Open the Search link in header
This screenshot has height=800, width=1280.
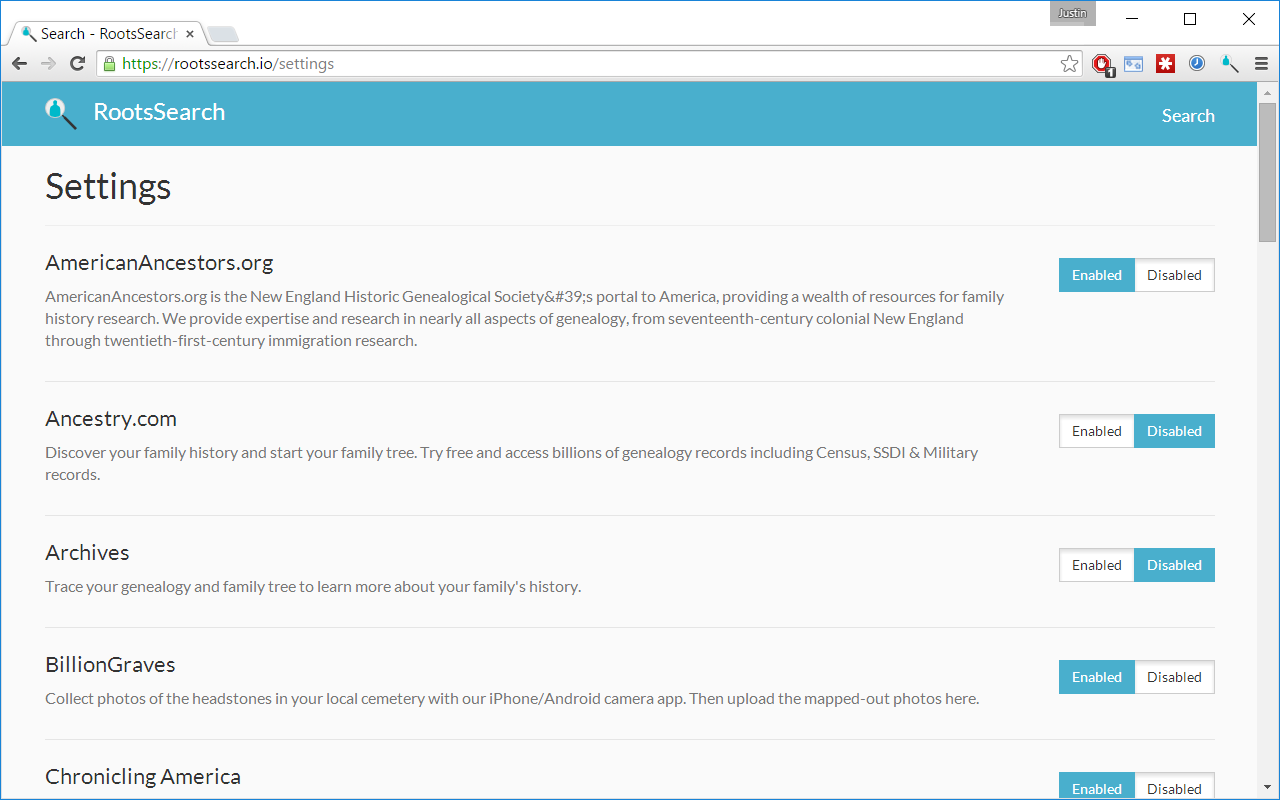[1188, 116]
